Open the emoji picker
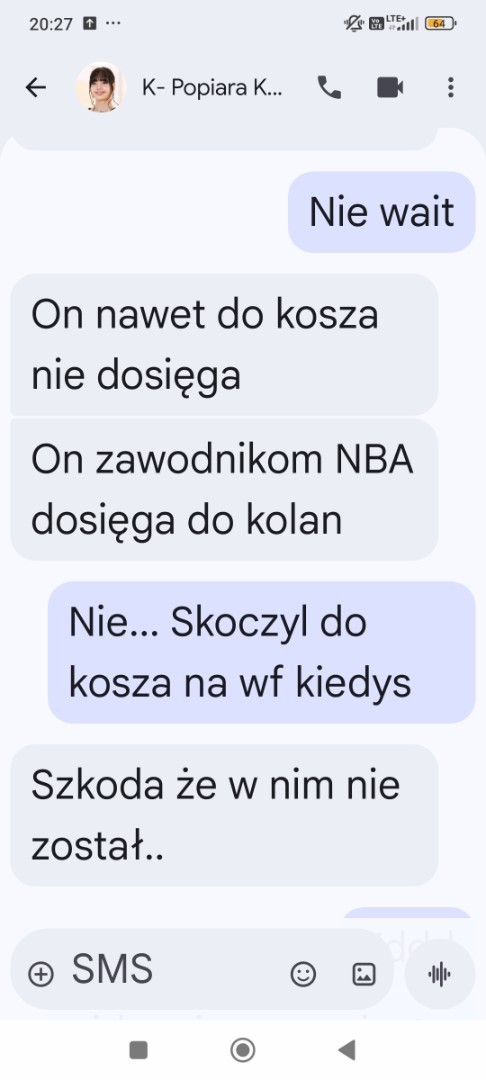This screenshot has width=486, height=1080. (303, 974)
